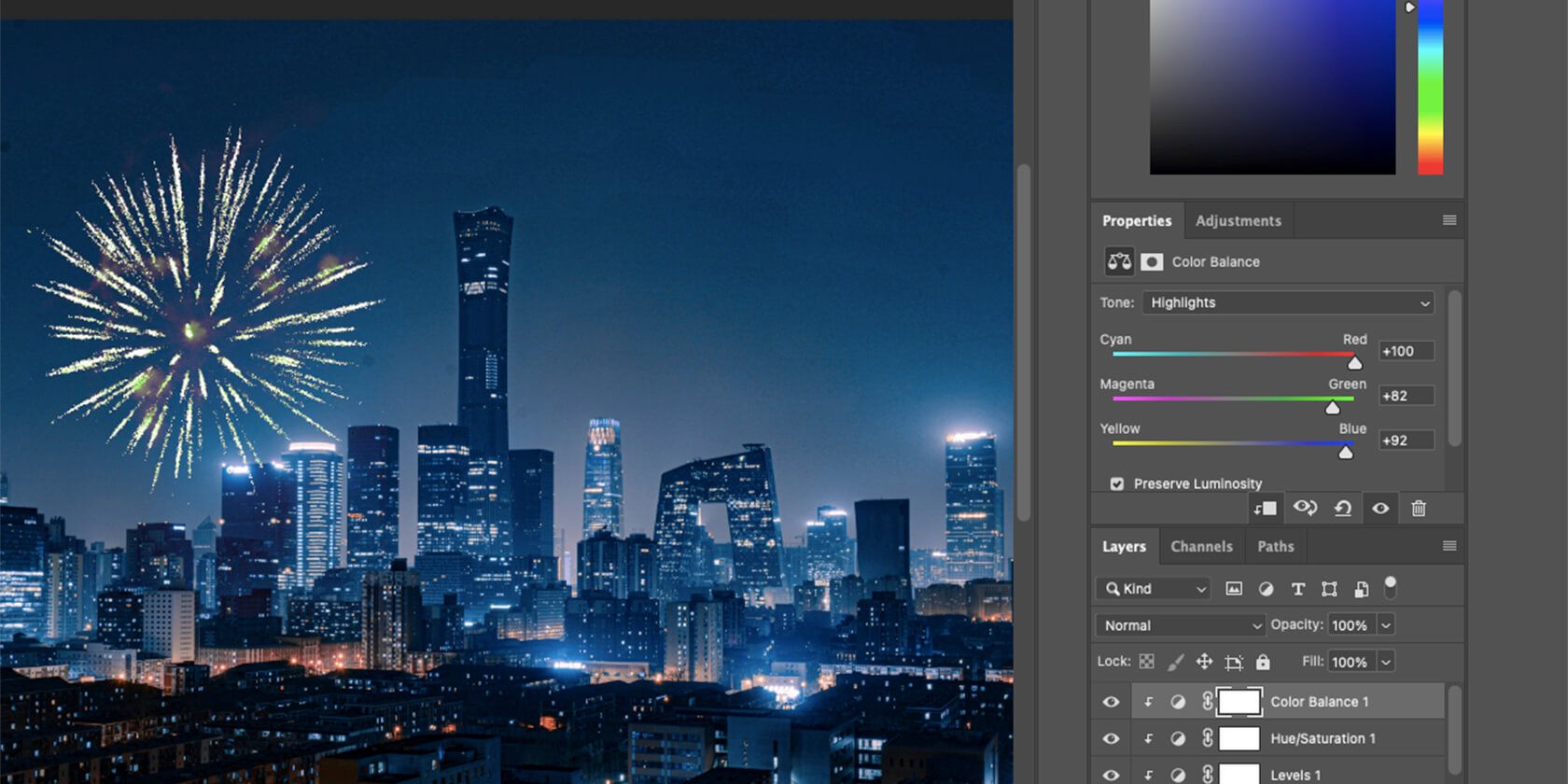Click the lock position move icon
1568x784 pixels.
point(1204,662)
